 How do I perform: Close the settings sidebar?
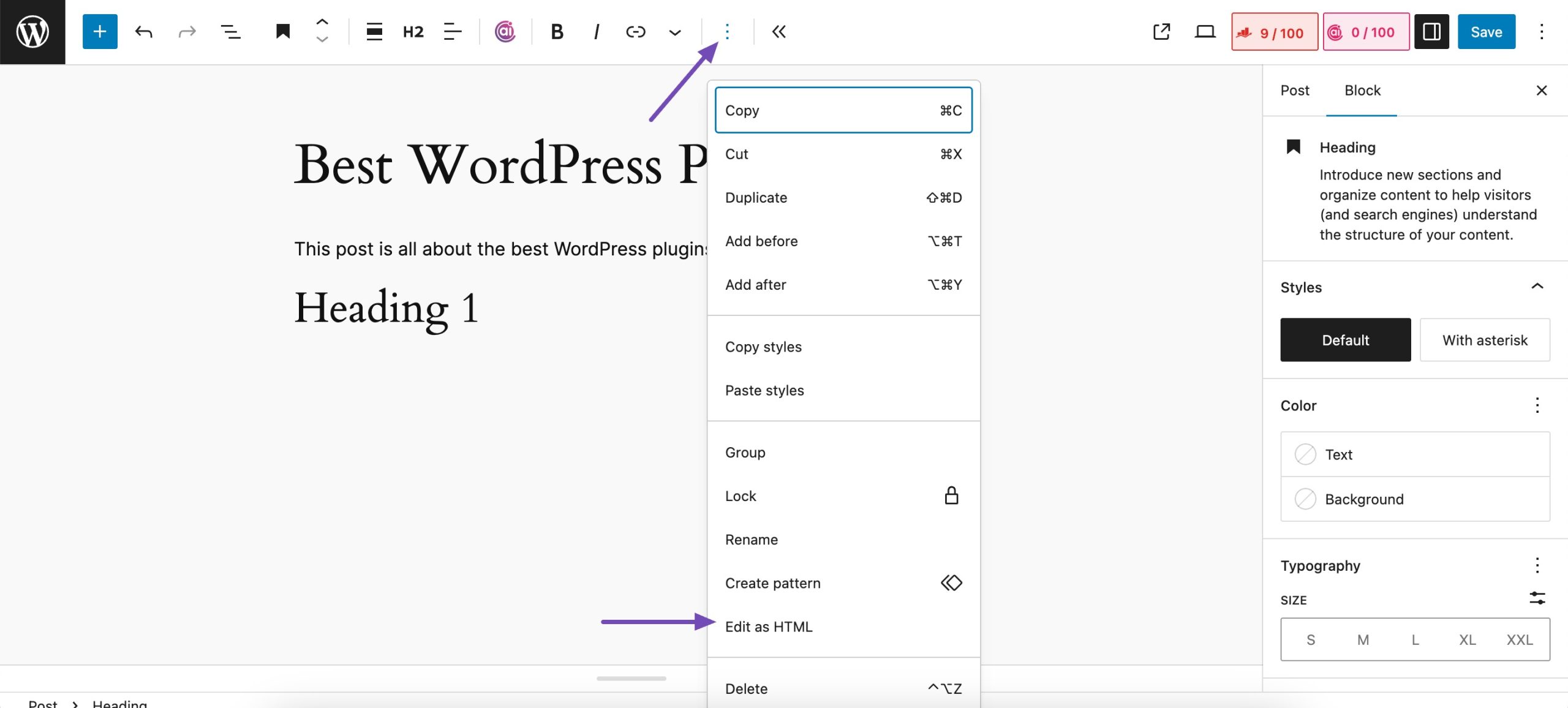pos(1542,91)
